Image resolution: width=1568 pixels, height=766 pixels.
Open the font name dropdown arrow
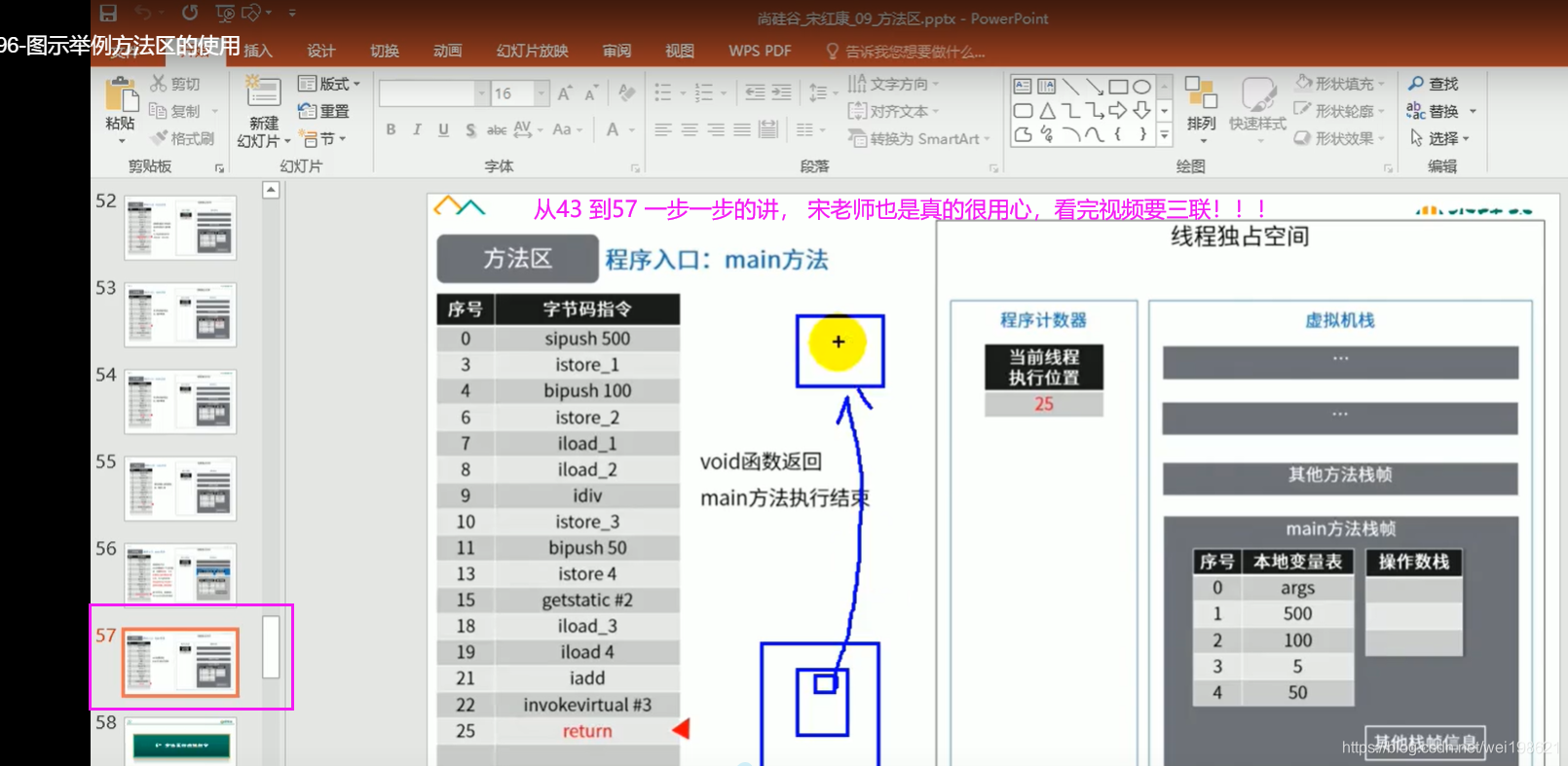pyautogui.click(x=481, y=93)
